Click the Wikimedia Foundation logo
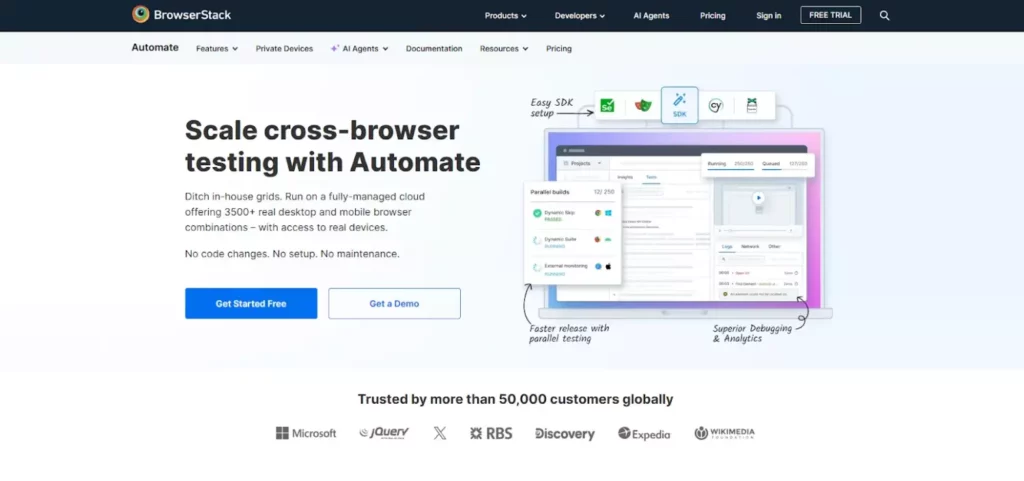The height and width of the screenshot is (481, 1024). [724, 433]
